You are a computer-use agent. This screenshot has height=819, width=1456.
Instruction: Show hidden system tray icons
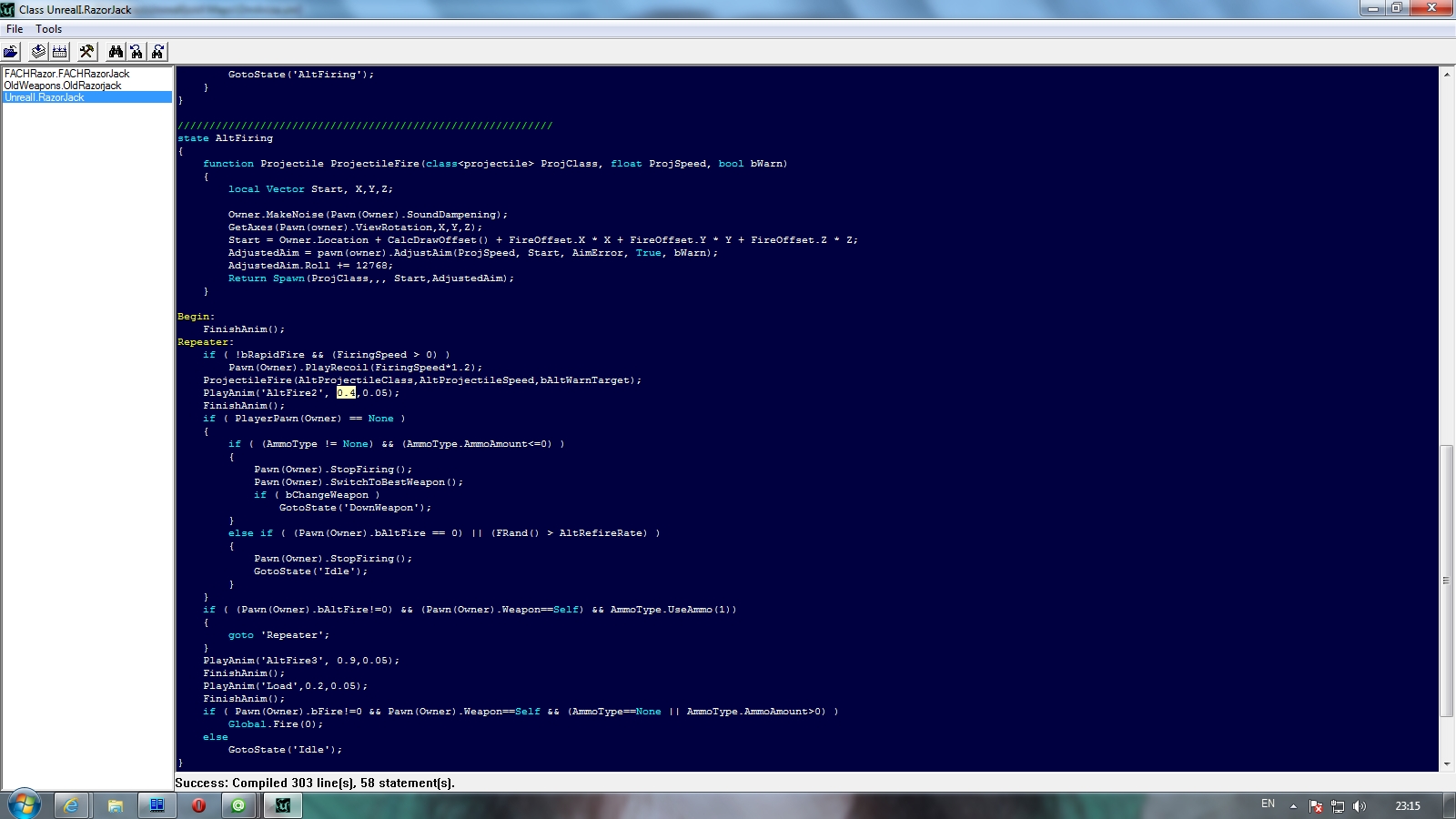pyautogui.click(x=1293, y=806)
